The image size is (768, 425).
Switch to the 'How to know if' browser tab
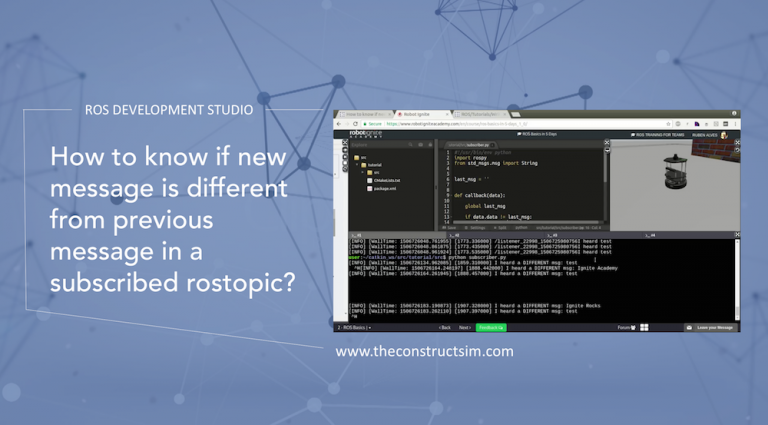point(364,114)
